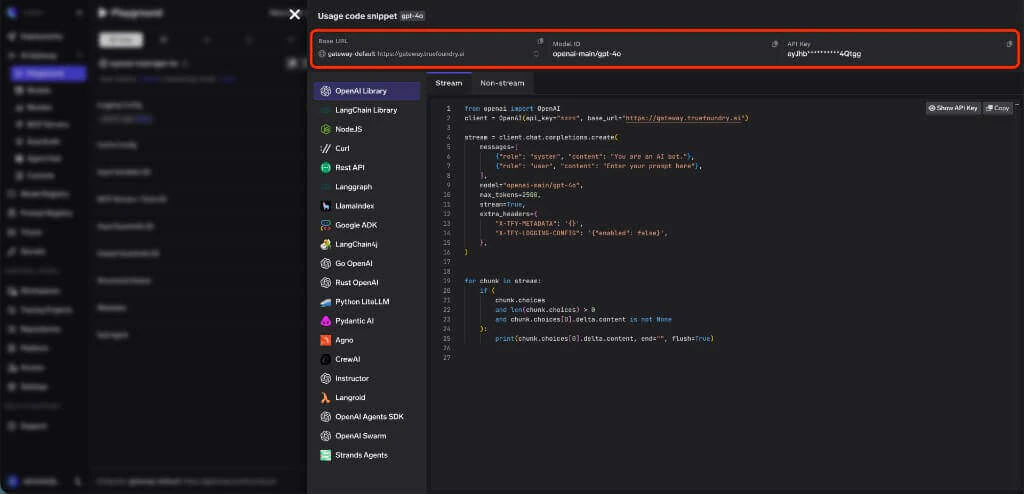Click the Show API Key button

(x=953, y=108)
